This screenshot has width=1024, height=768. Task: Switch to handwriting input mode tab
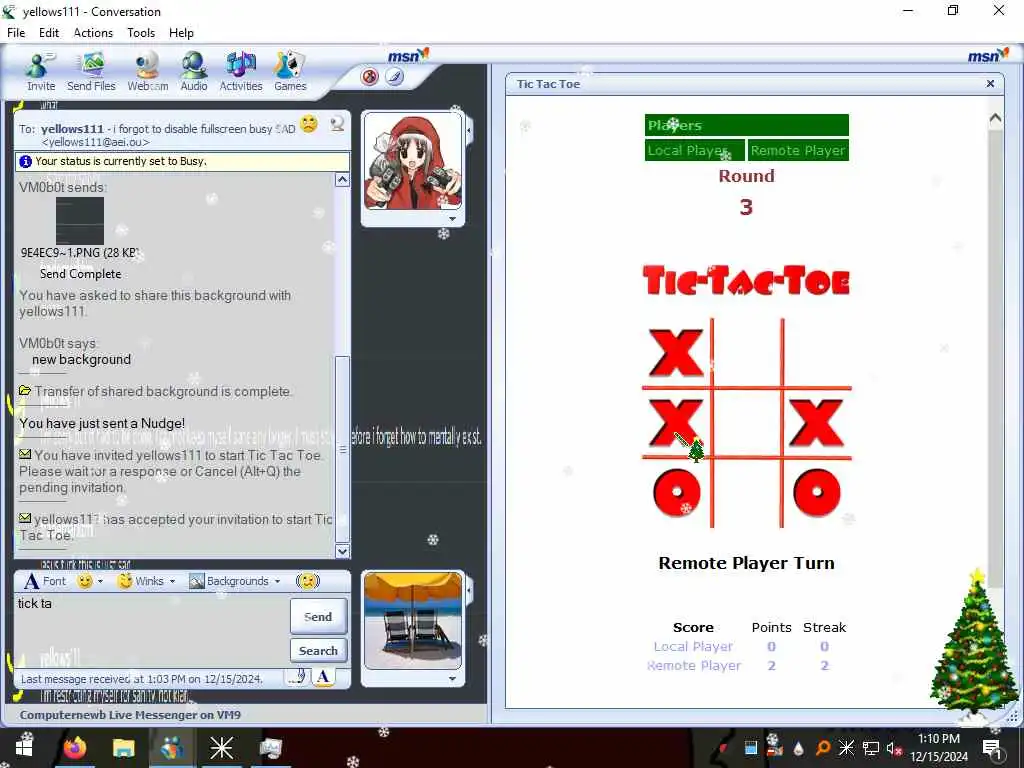tap(297, 677)
